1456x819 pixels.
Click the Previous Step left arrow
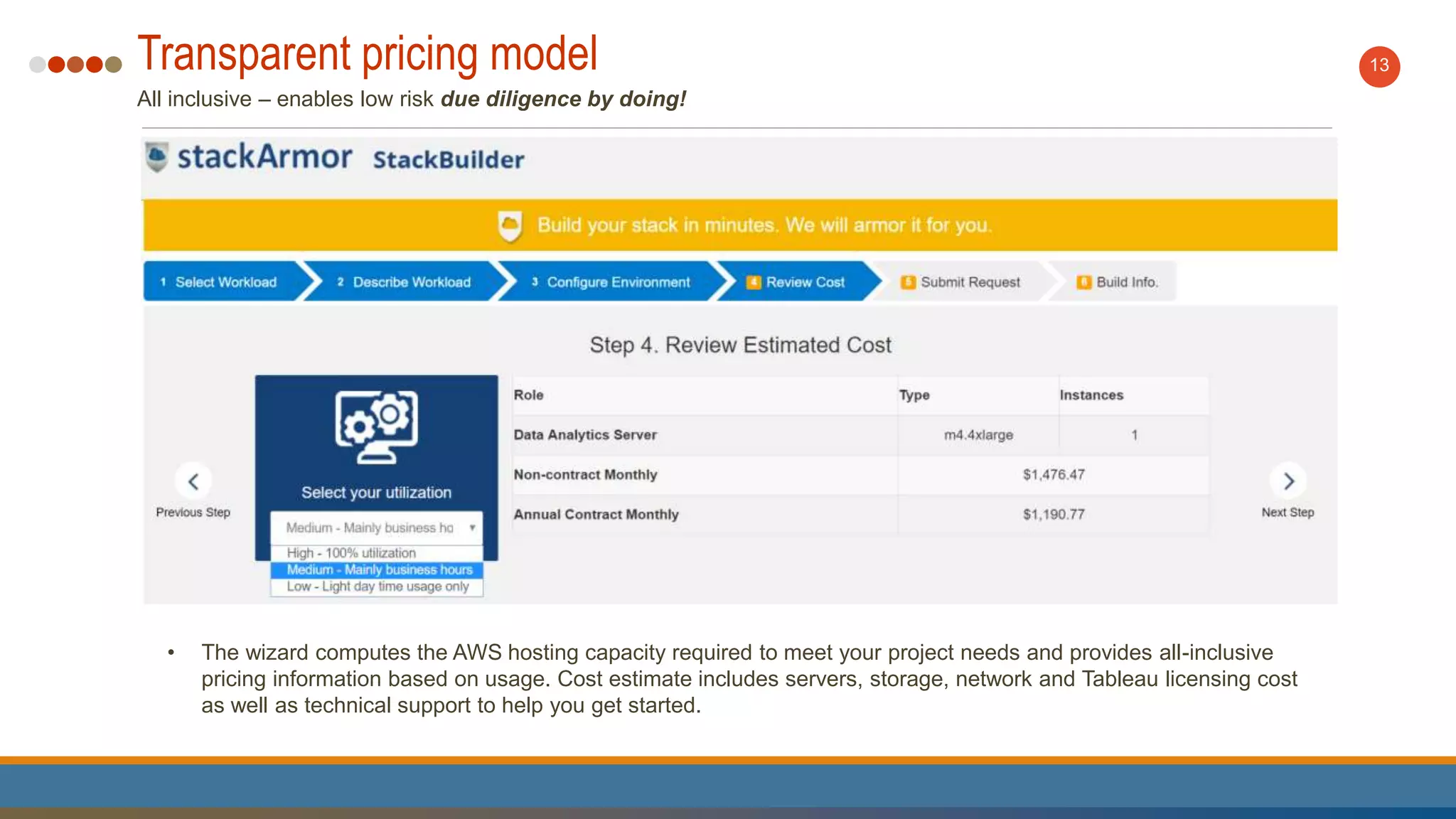[193, 481]
